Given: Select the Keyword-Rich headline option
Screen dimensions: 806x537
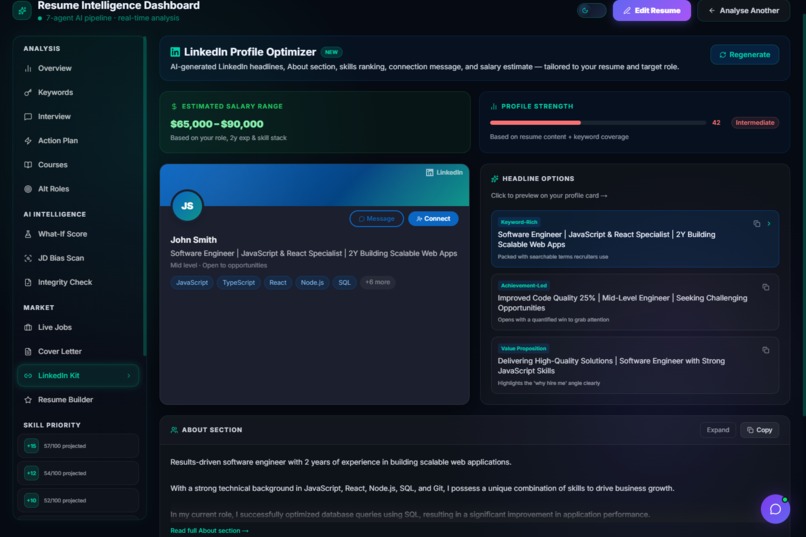Looking at the screenshot, I should pos(634,239).
